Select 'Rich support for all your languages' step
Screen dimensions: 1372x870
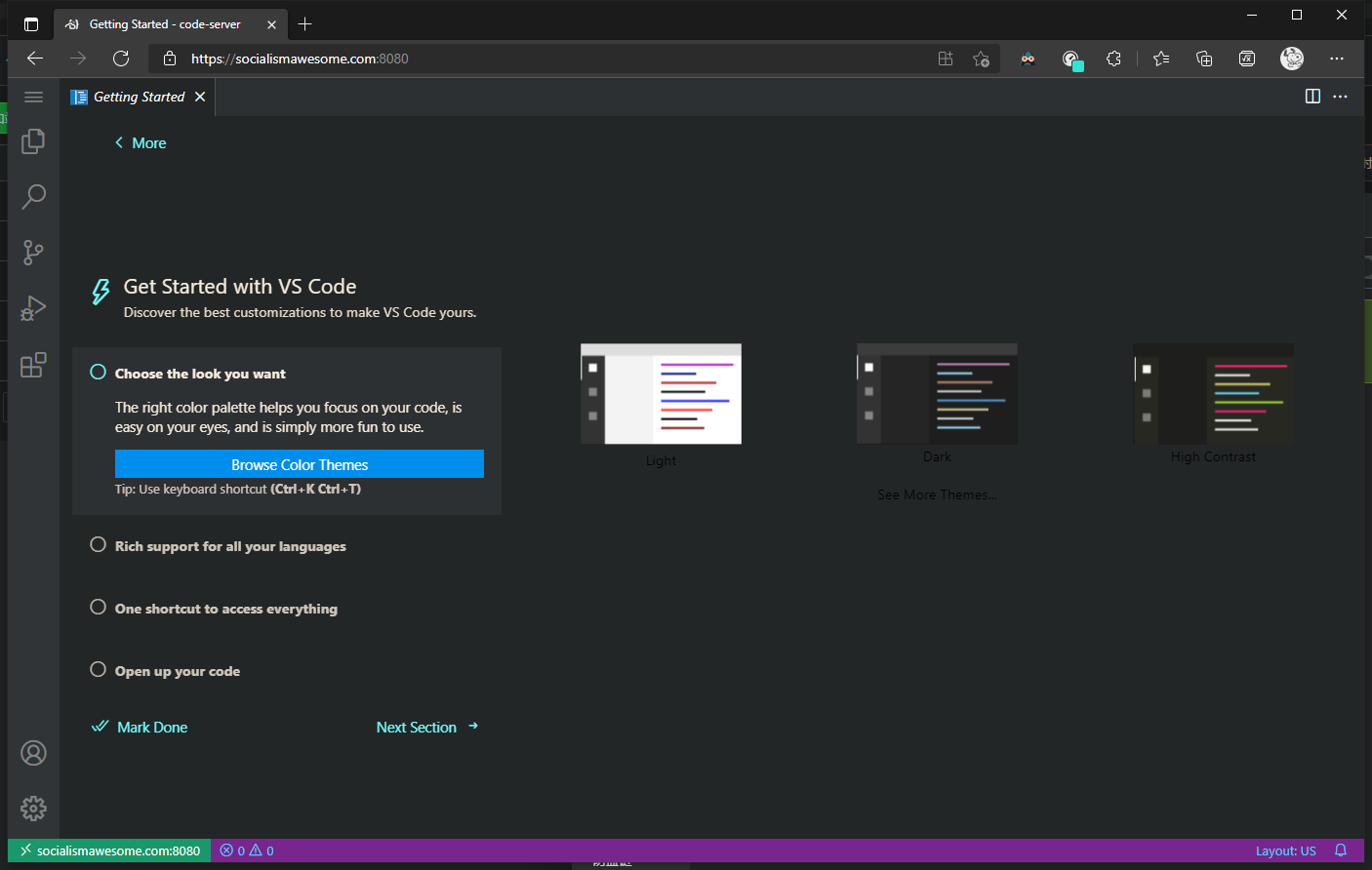(x=230, y=546)
